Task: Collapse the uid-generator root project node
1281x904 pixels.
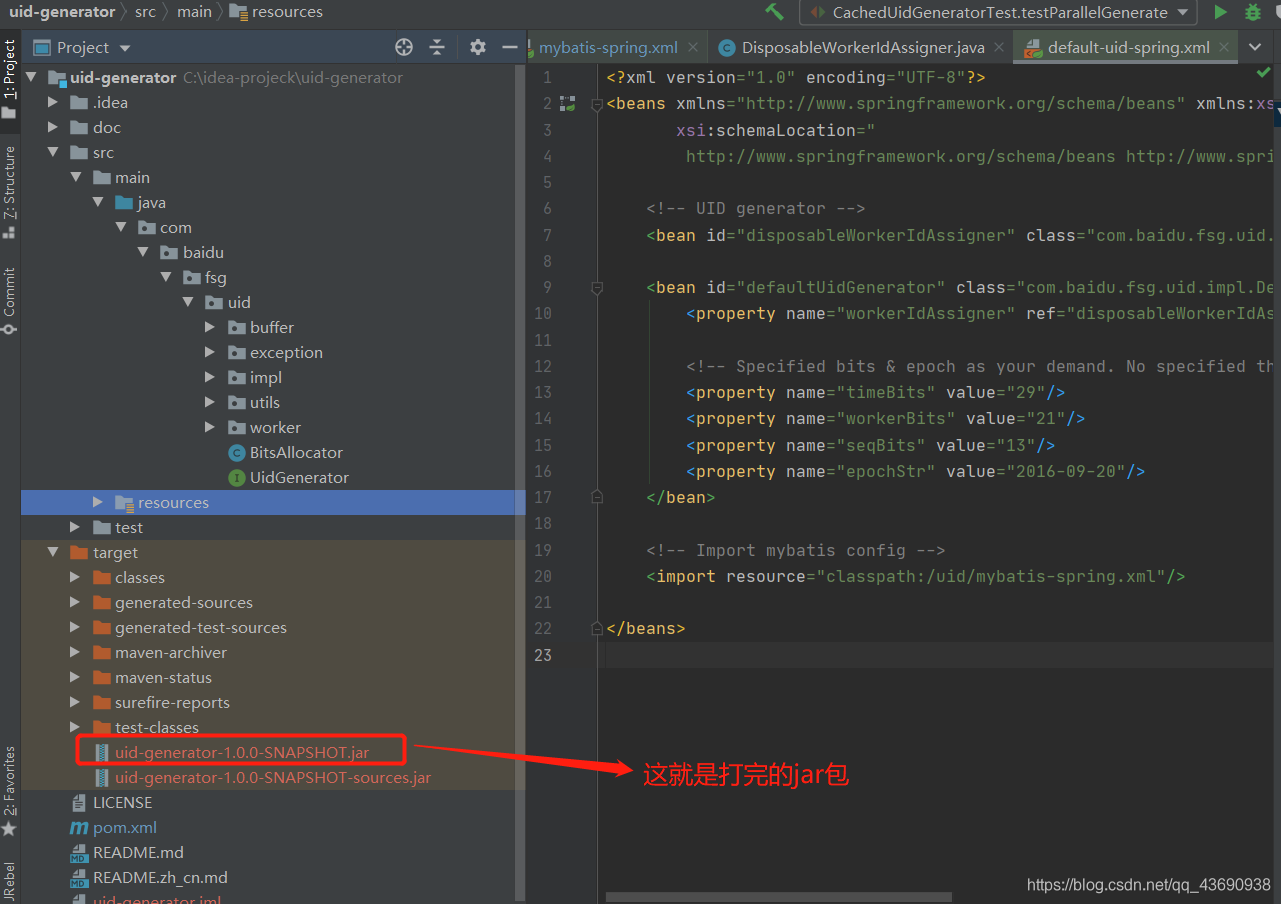Action: (x=31, y=77)
